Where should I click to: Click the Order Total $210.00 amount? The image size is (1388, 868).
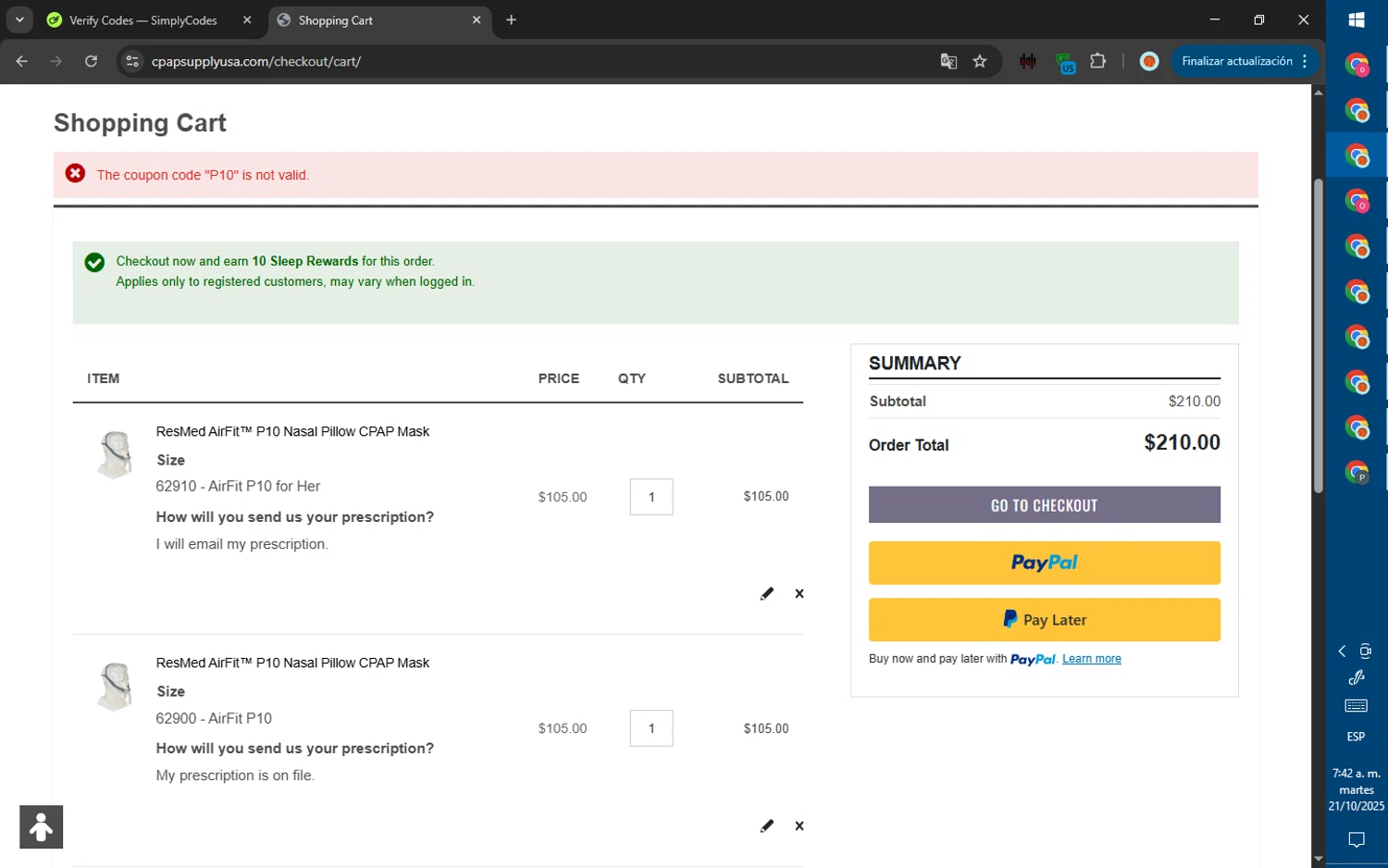click(1182, 442)
